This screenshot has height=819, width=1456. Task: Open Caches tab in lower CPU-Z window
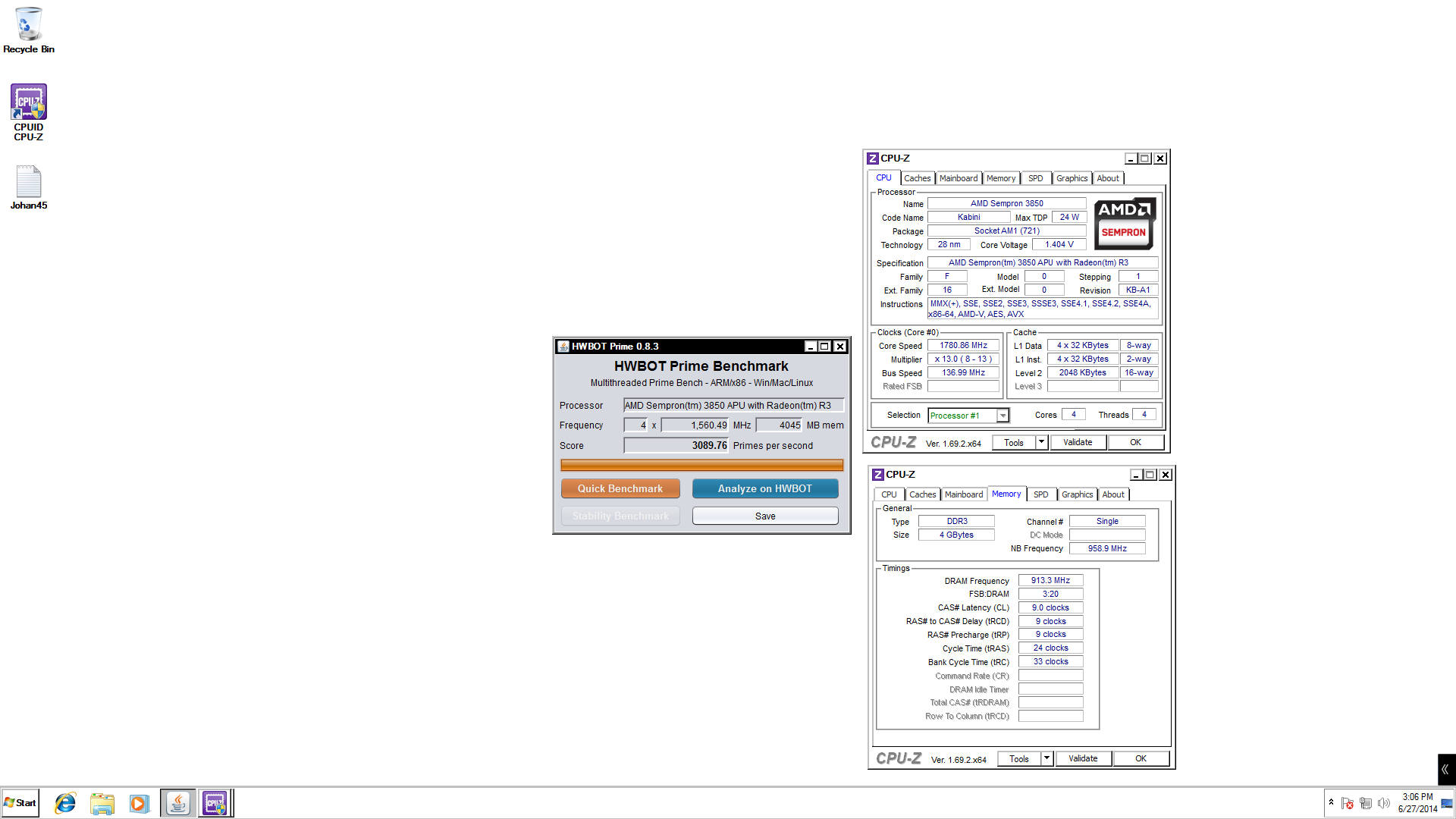click(x=922, y=494)
